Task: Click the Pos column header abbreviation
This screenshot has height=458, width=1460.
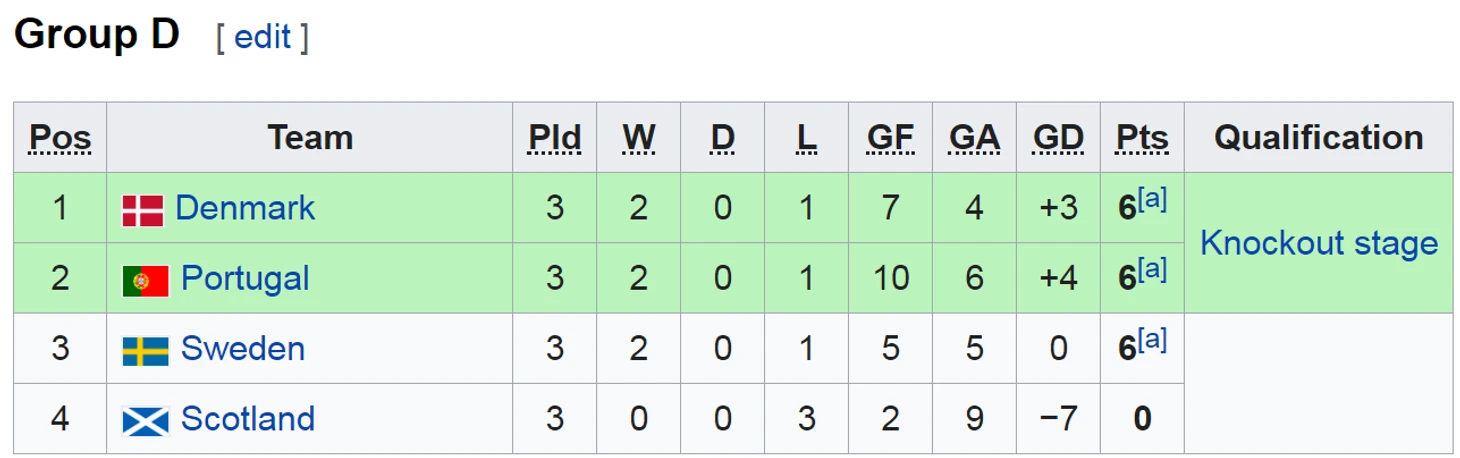Action: tap(60, 138)
